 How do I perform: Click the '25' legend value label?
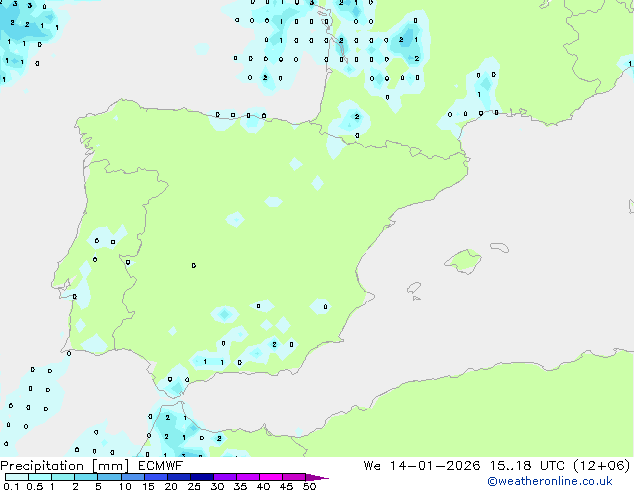pos(194,486)
